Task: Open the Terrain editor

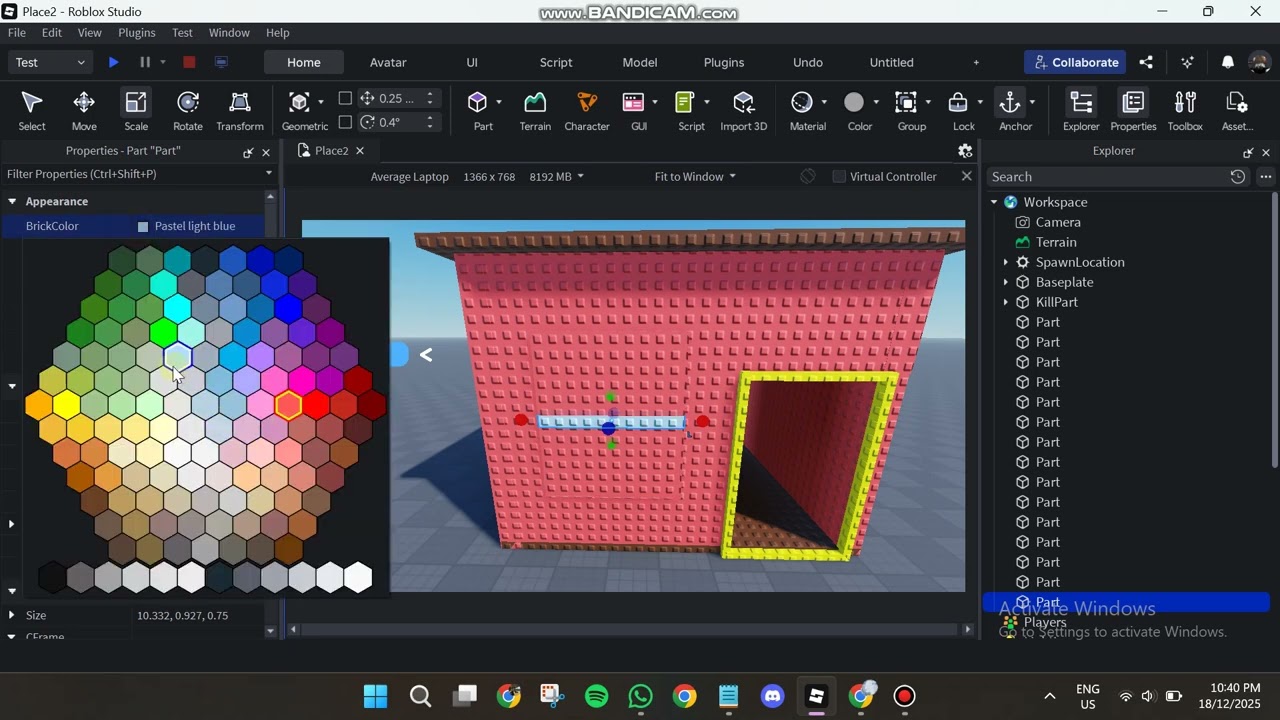Action: tap(535, 110)
